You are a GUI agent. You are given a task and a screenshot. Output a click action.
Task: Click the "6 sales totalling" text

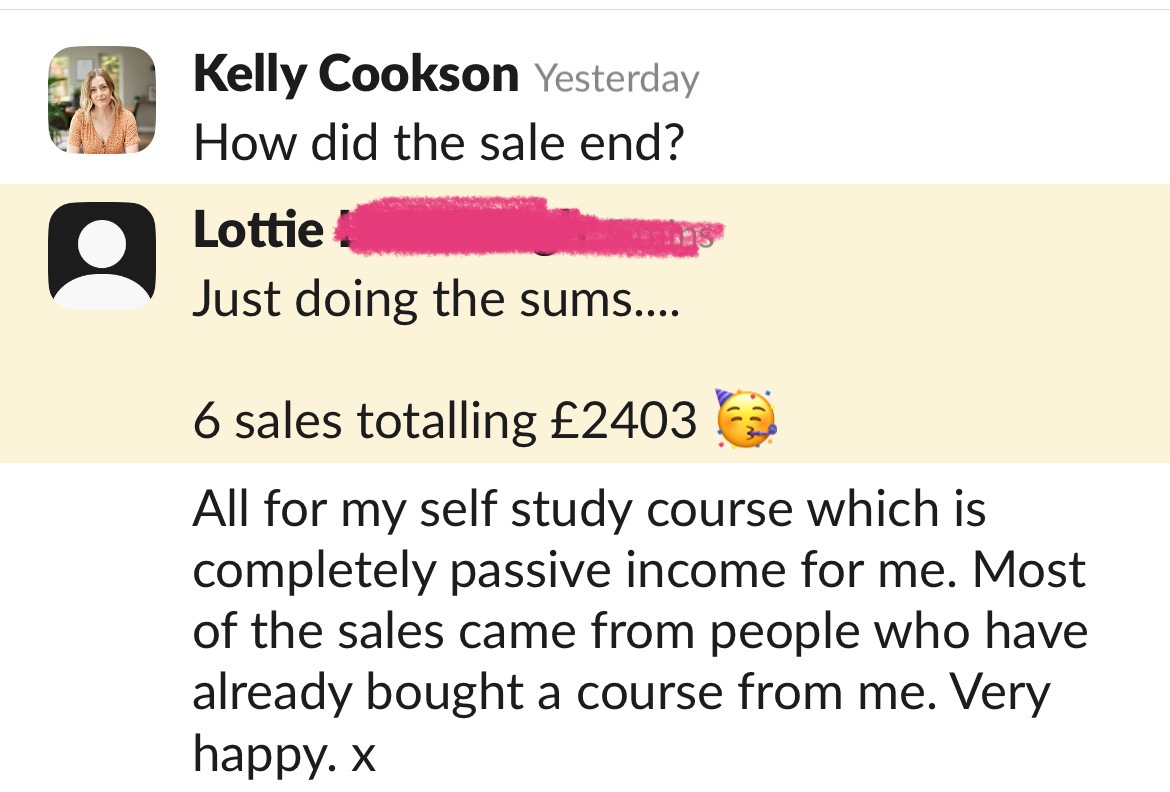coord(365,421)
